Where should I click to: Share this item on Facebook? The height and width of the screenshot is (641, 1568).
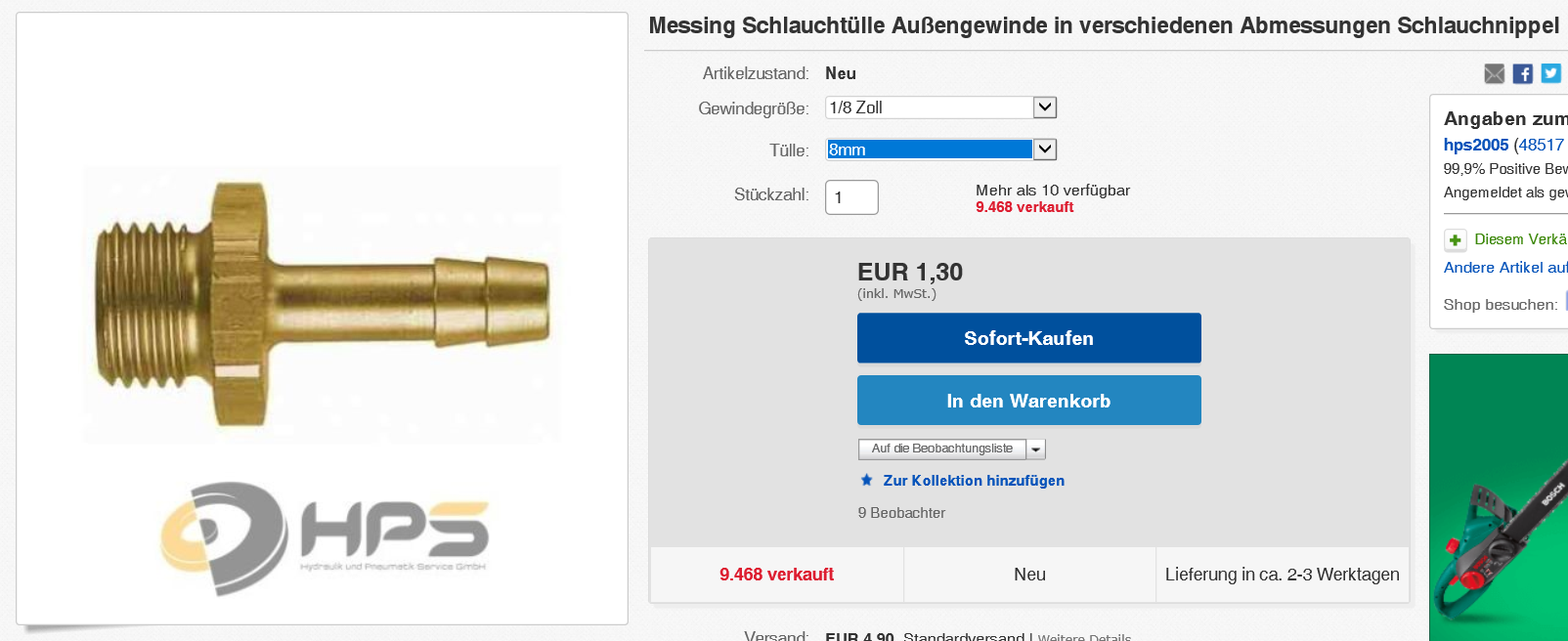[x=1522, y=73]
